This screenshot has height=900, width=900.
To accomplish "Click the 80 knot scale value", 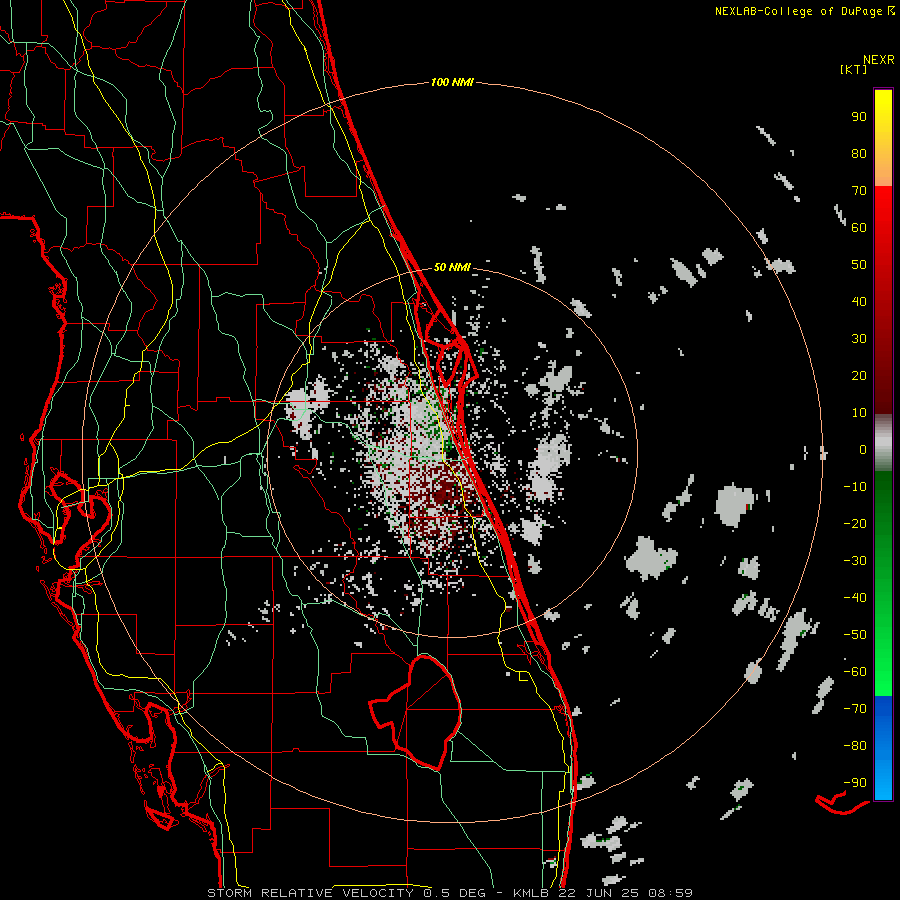I will coord(859,153).
